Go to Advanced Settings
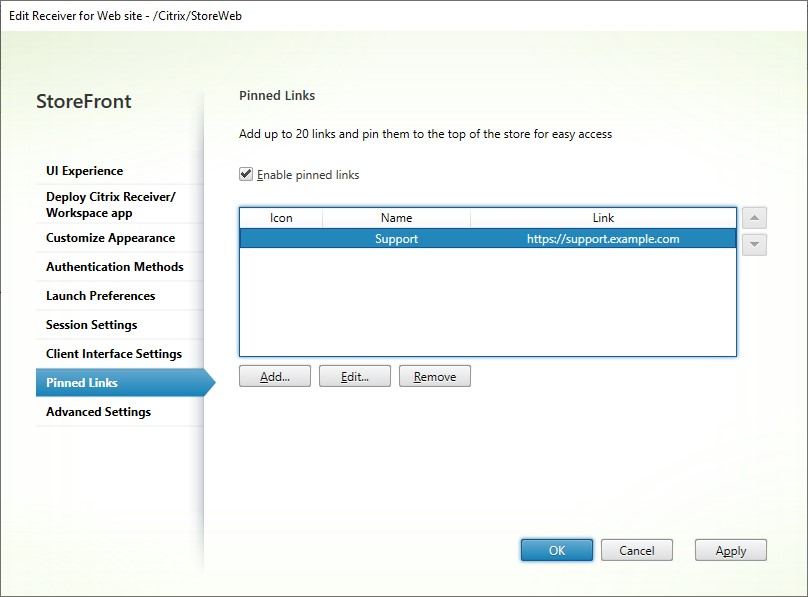Viewport: 808px width, 597px height. tap(120, 412)
